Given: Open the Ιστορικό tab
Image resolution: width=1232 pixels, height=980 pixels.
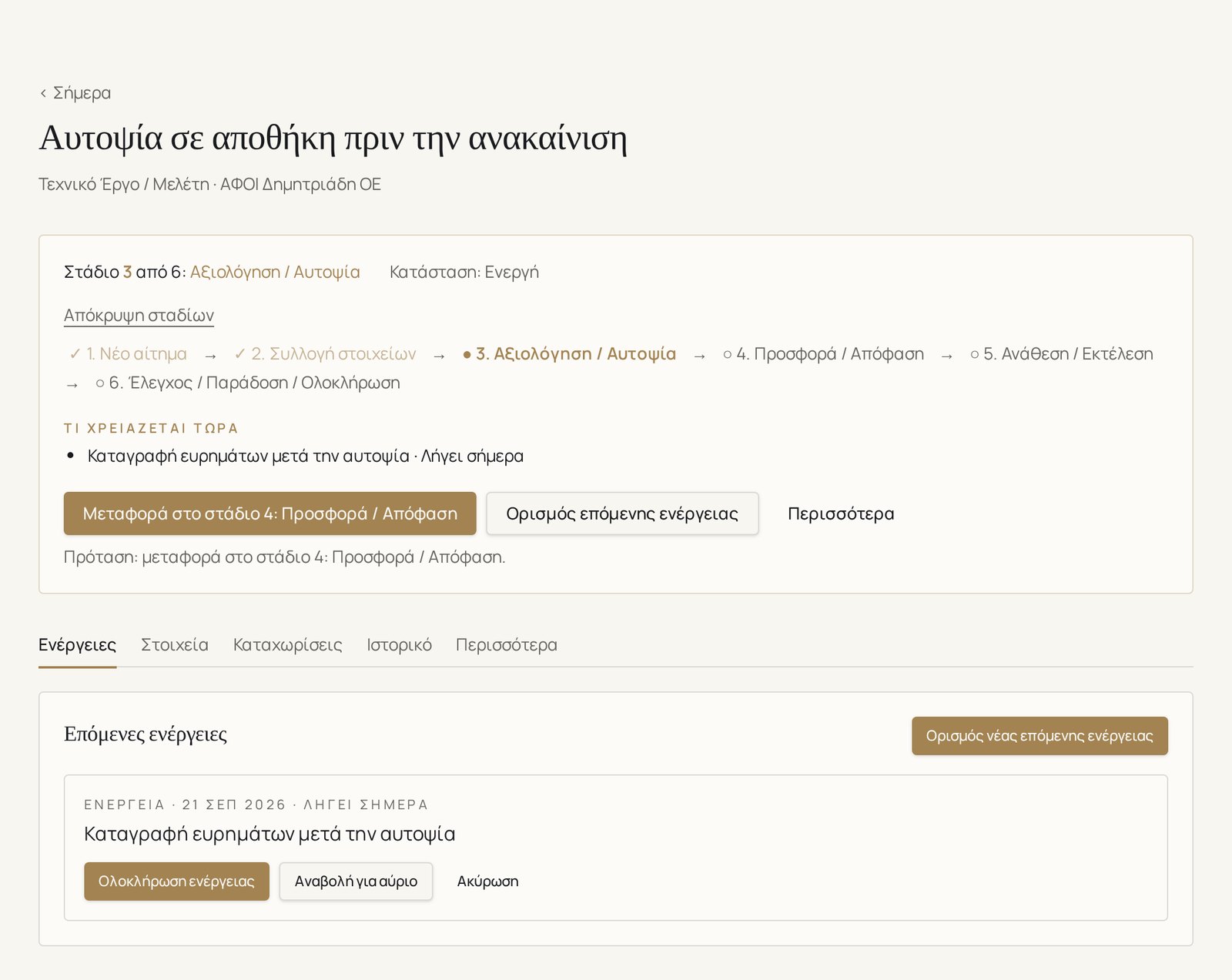Looking at the screenshot, I should (399, 645).
